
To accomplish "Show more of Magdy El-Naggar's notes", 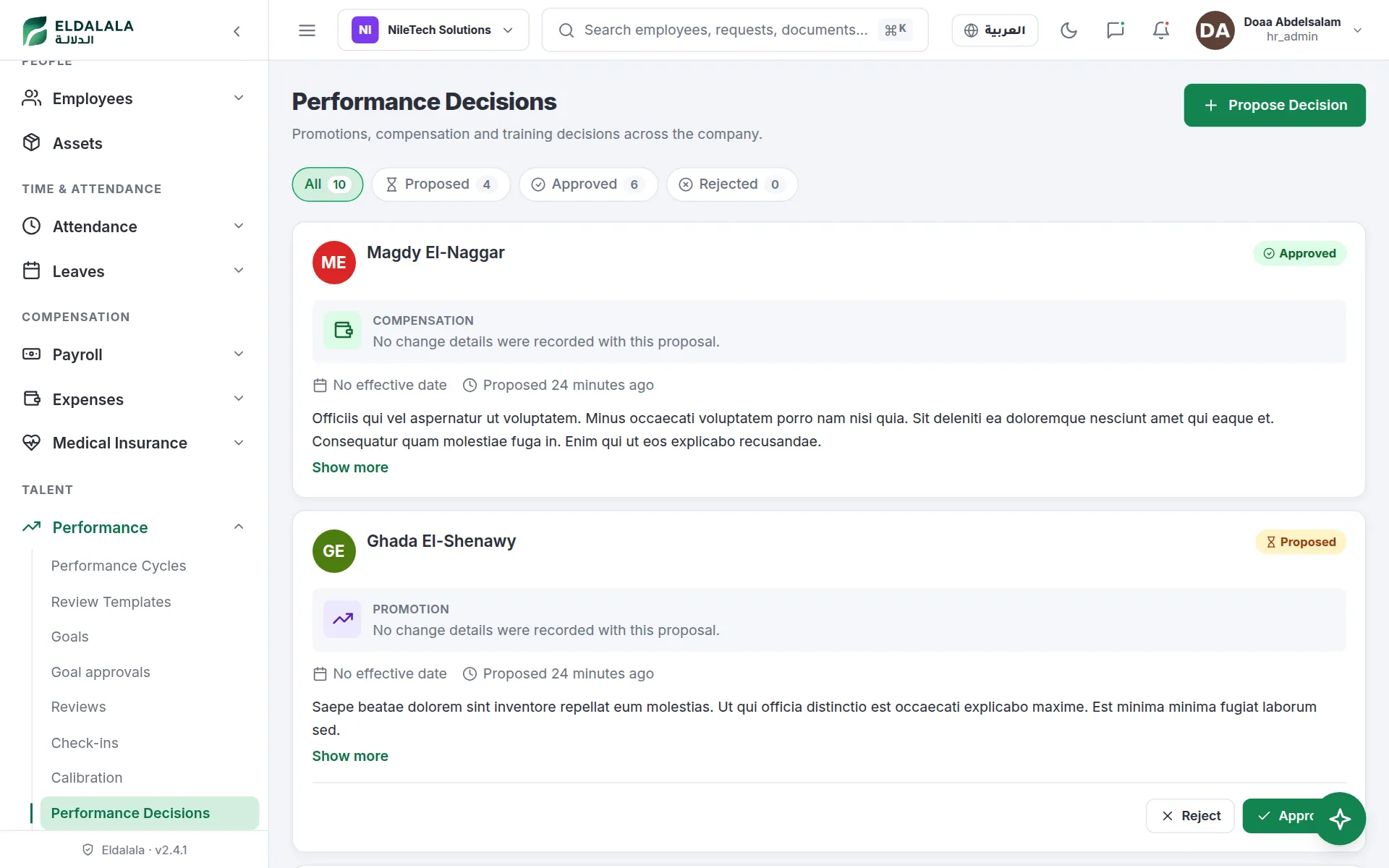I will point(350,467).
